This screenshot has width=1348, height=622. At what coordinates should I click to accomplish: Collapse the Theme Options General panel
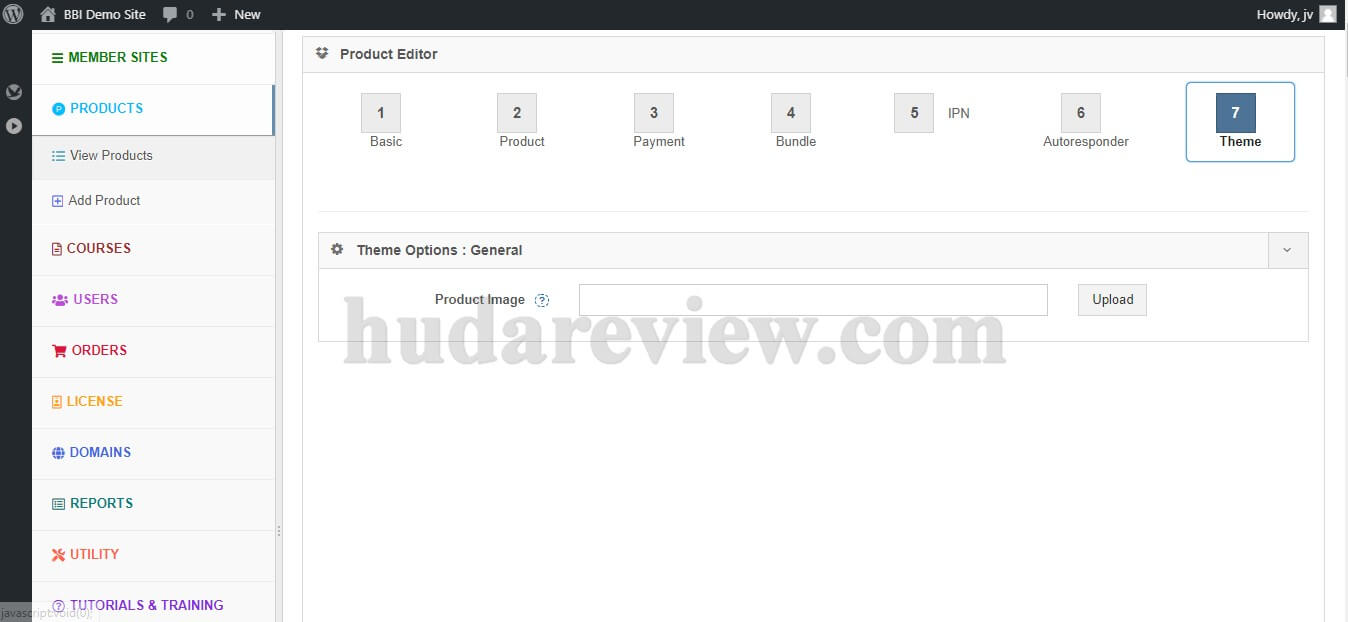coord(1288,250)
